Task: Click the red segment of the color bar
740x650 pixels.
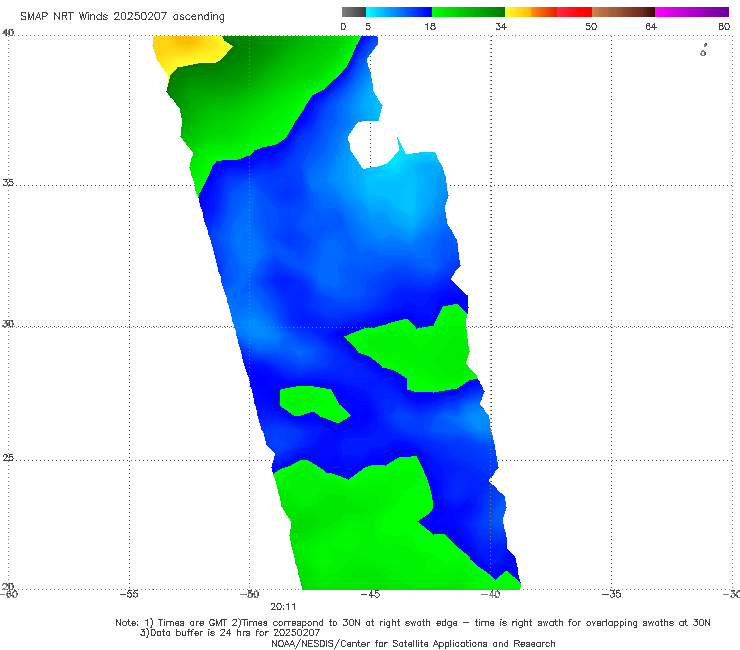Action: point(574,12)
